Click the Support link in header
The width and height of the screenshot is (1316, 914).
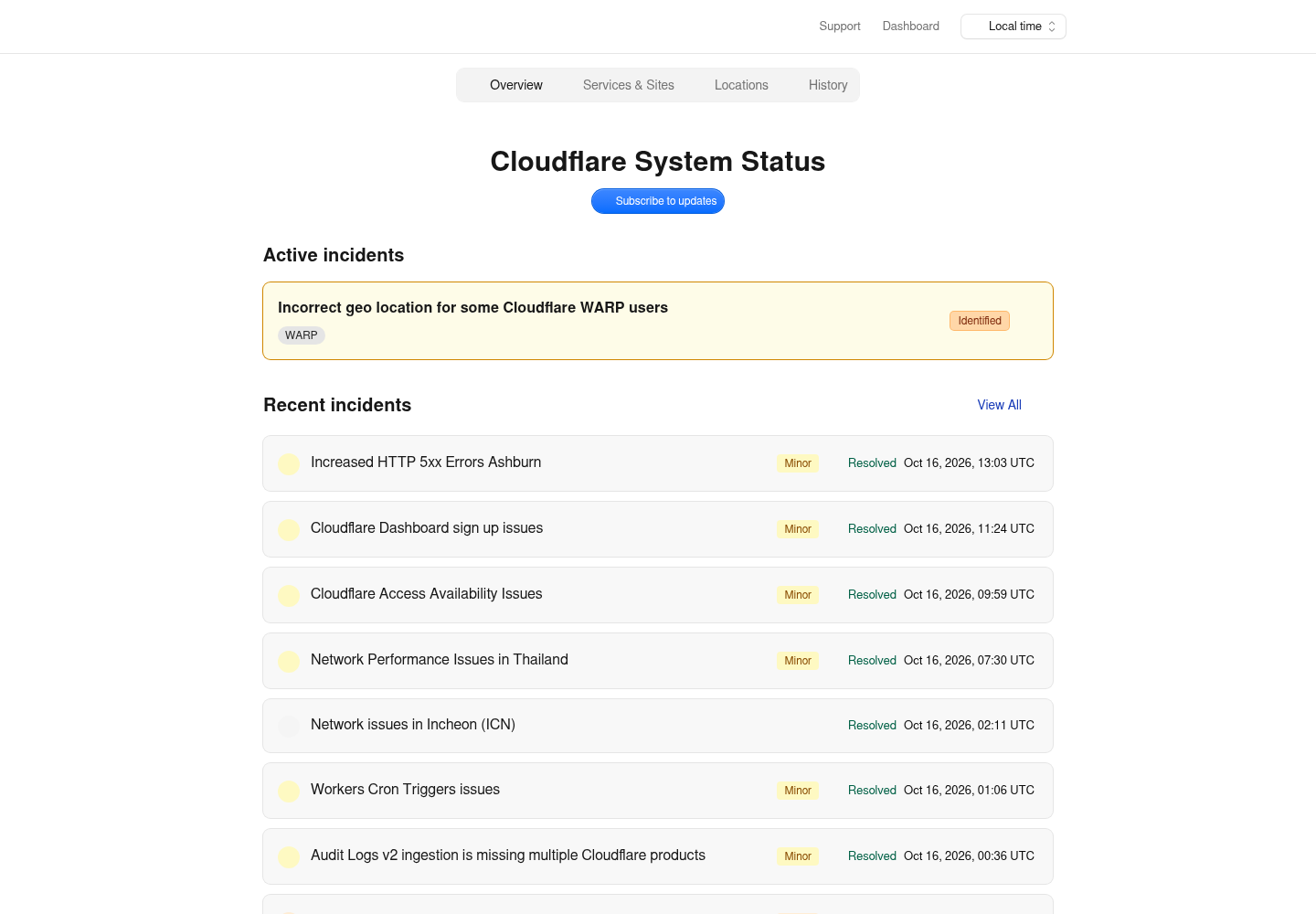tap(840, 27)
